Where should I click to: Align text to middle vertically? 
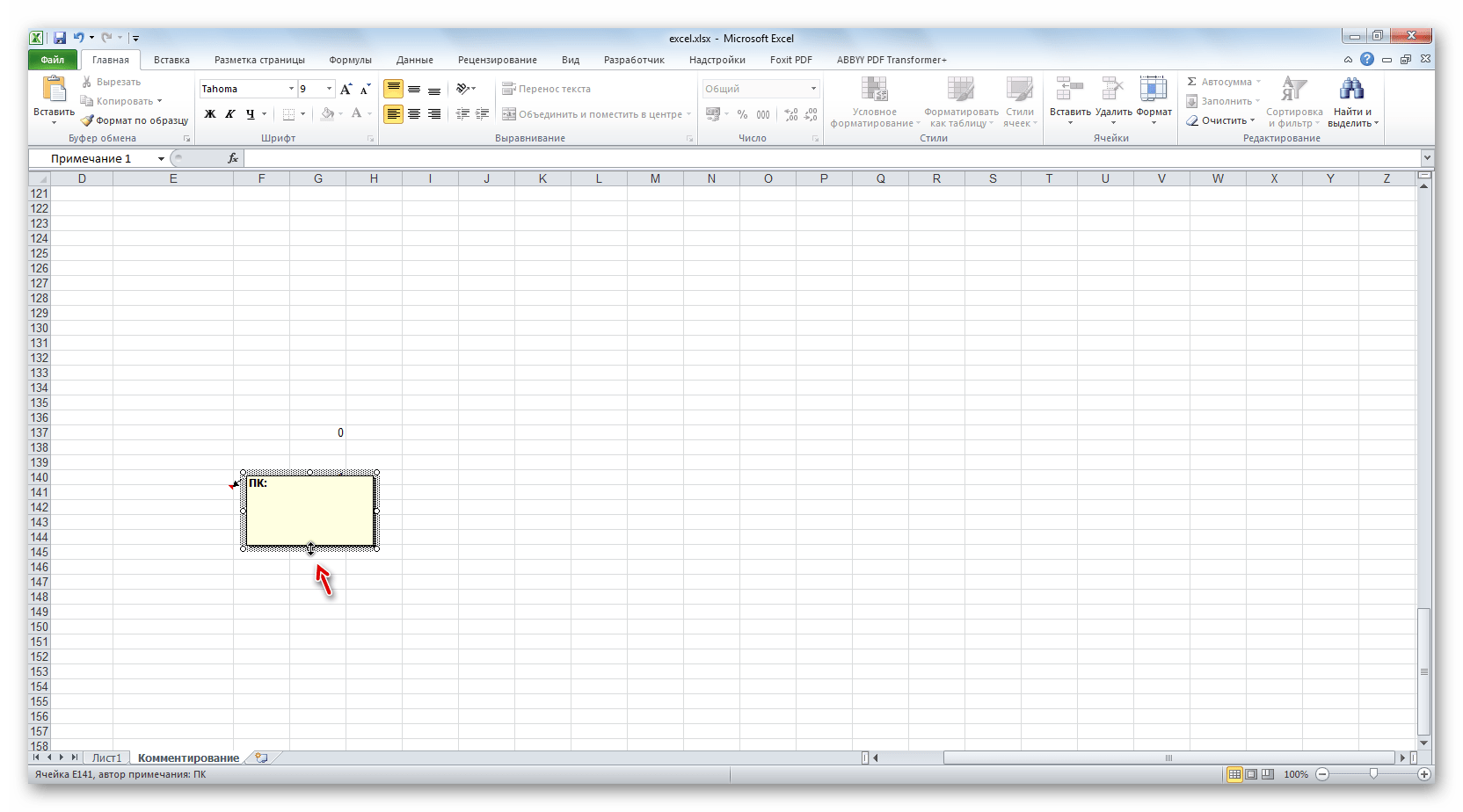414,89
